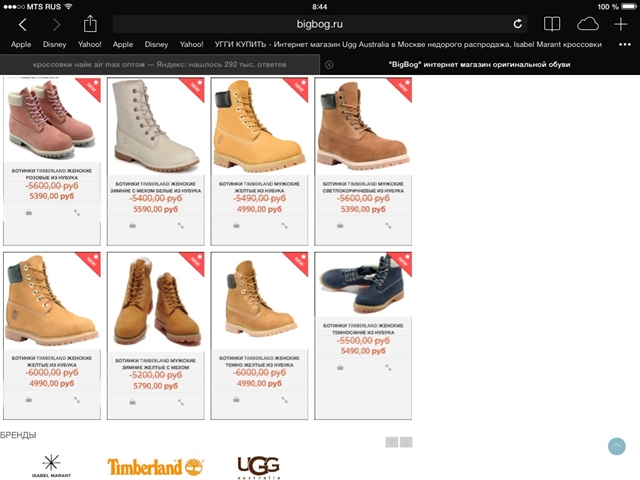The image size is (640, 480).
Task: Tap the Safari back arrow
Action: pos(22,24)
